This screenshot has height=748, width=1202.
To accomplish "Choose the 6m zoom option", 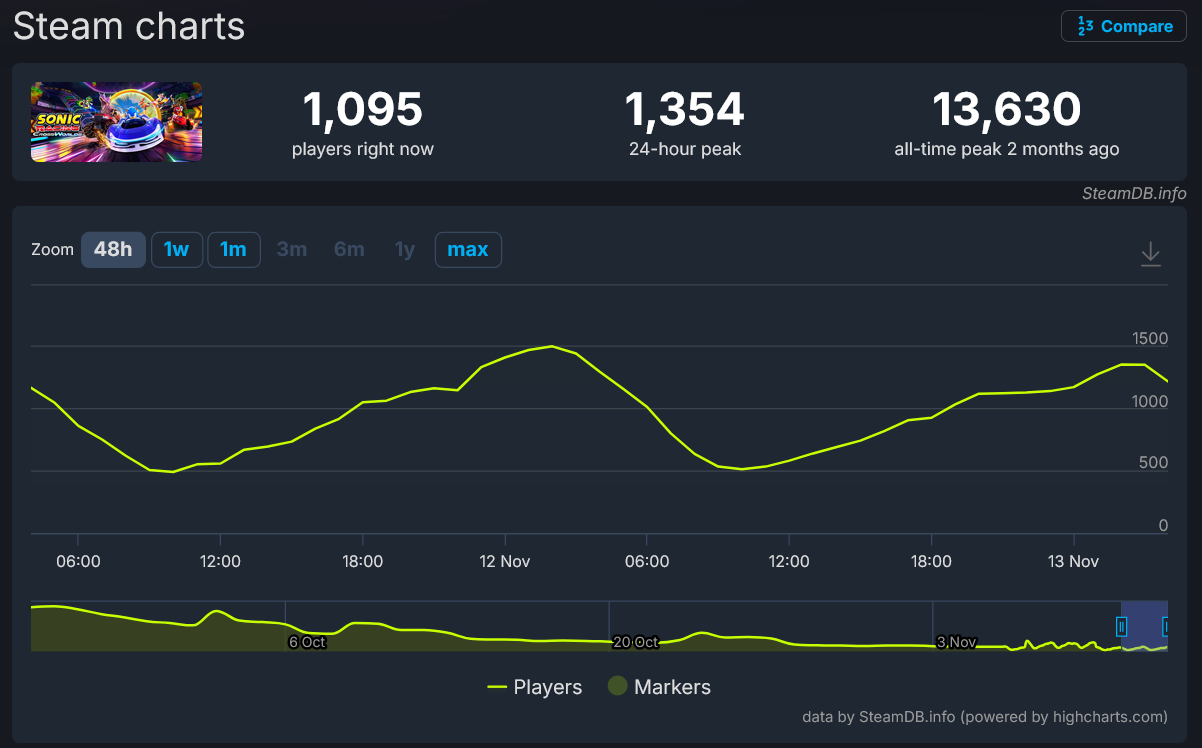I will pyautogui.click(x=349, y=249).
